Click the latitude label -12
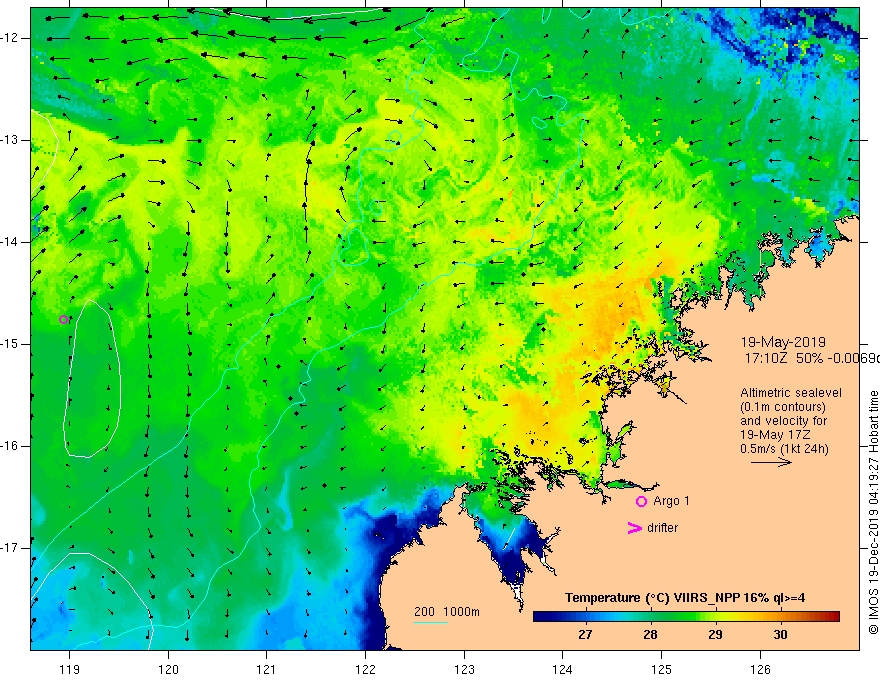 10,38
